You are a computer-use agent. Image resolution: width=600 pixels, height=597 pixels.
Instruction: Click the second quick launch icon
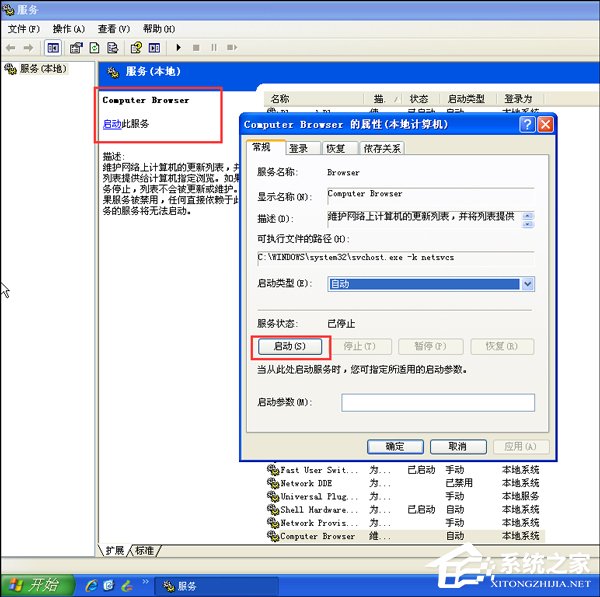point(109,586)
